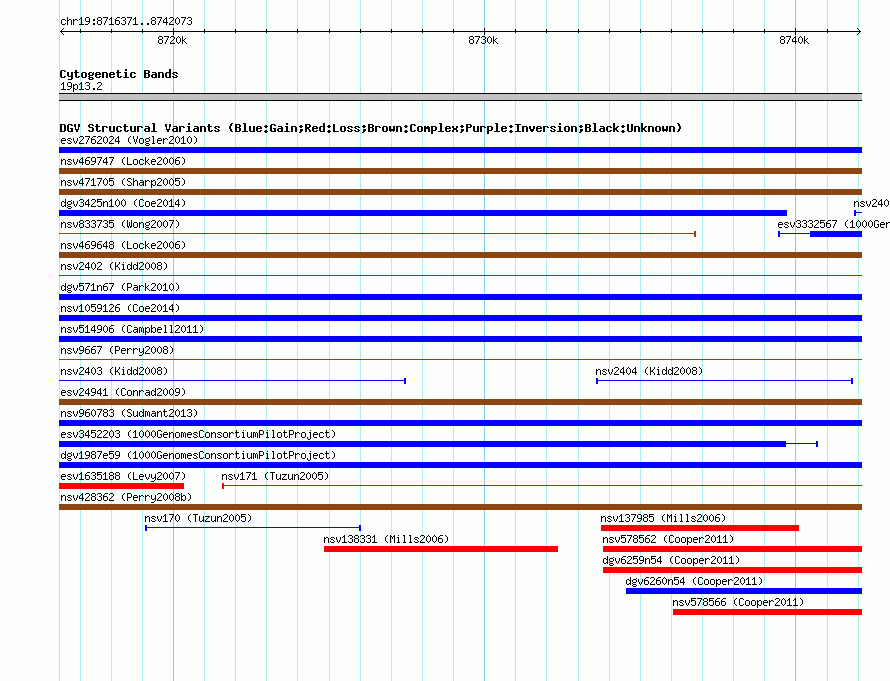Click the esv3332567 blue variant feature
The height and width of the screenshot is (681, 890).
pyautogui.click(x=820, y=234)
